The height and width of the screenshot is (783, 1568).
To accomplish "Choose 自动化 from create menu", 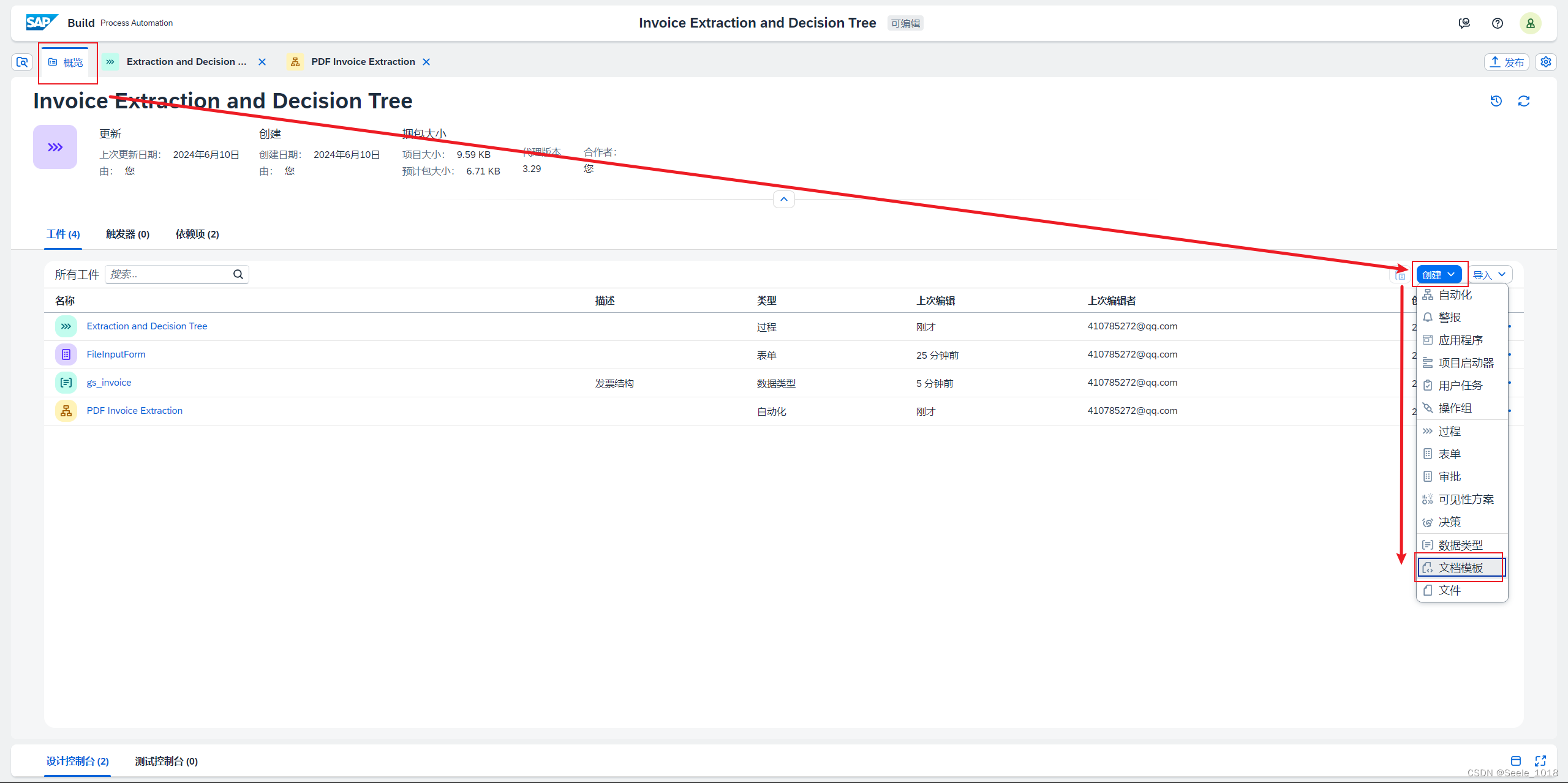I will (1463, 295).
